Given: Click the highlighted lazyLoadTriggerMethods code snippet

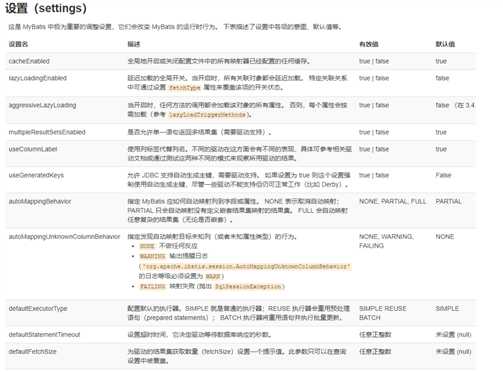Looking at the screenshot, I should tap(208, 114).
